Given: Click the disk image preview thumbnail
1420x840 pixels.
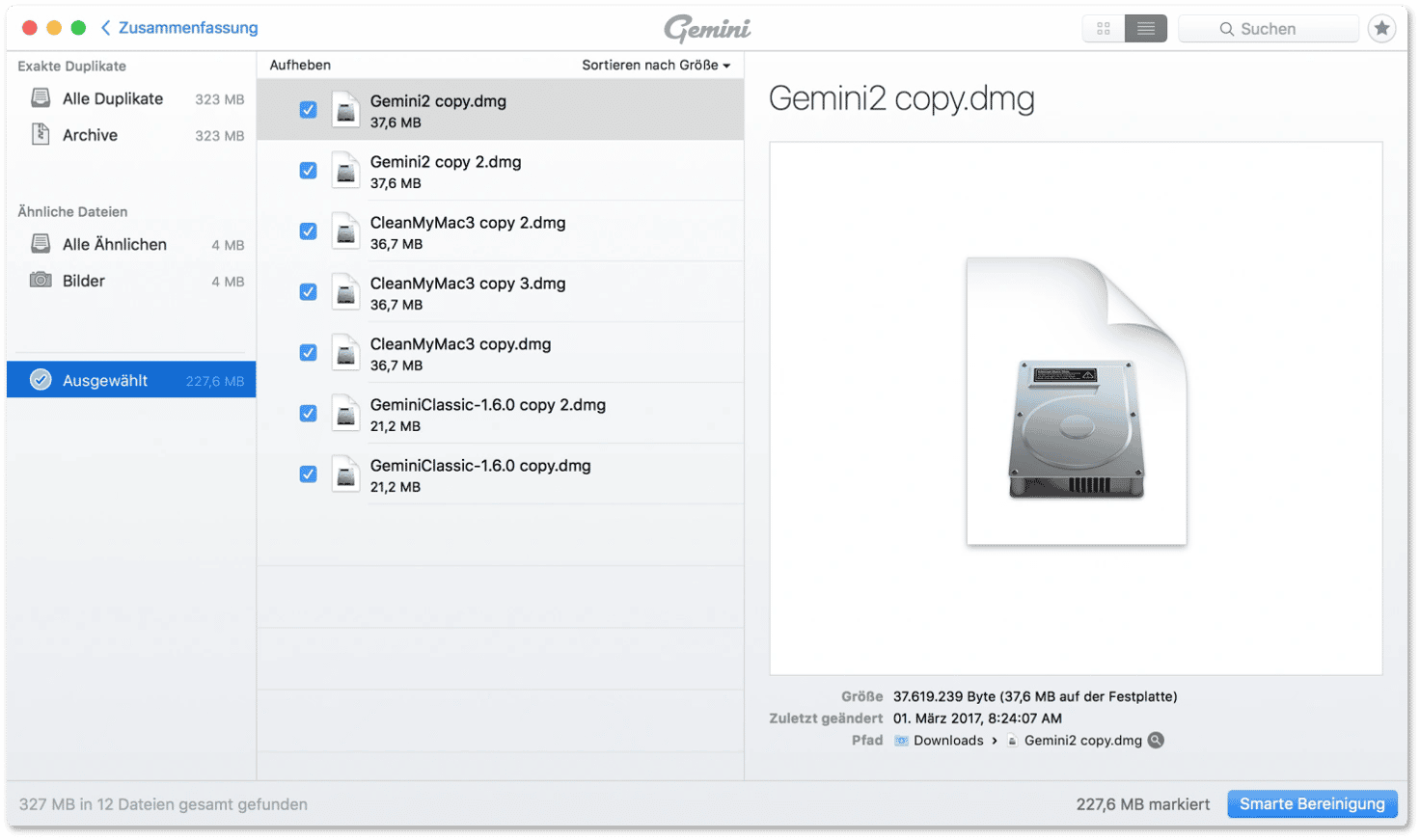Looking at the screenshot, I should click(x=1077, y=401).
